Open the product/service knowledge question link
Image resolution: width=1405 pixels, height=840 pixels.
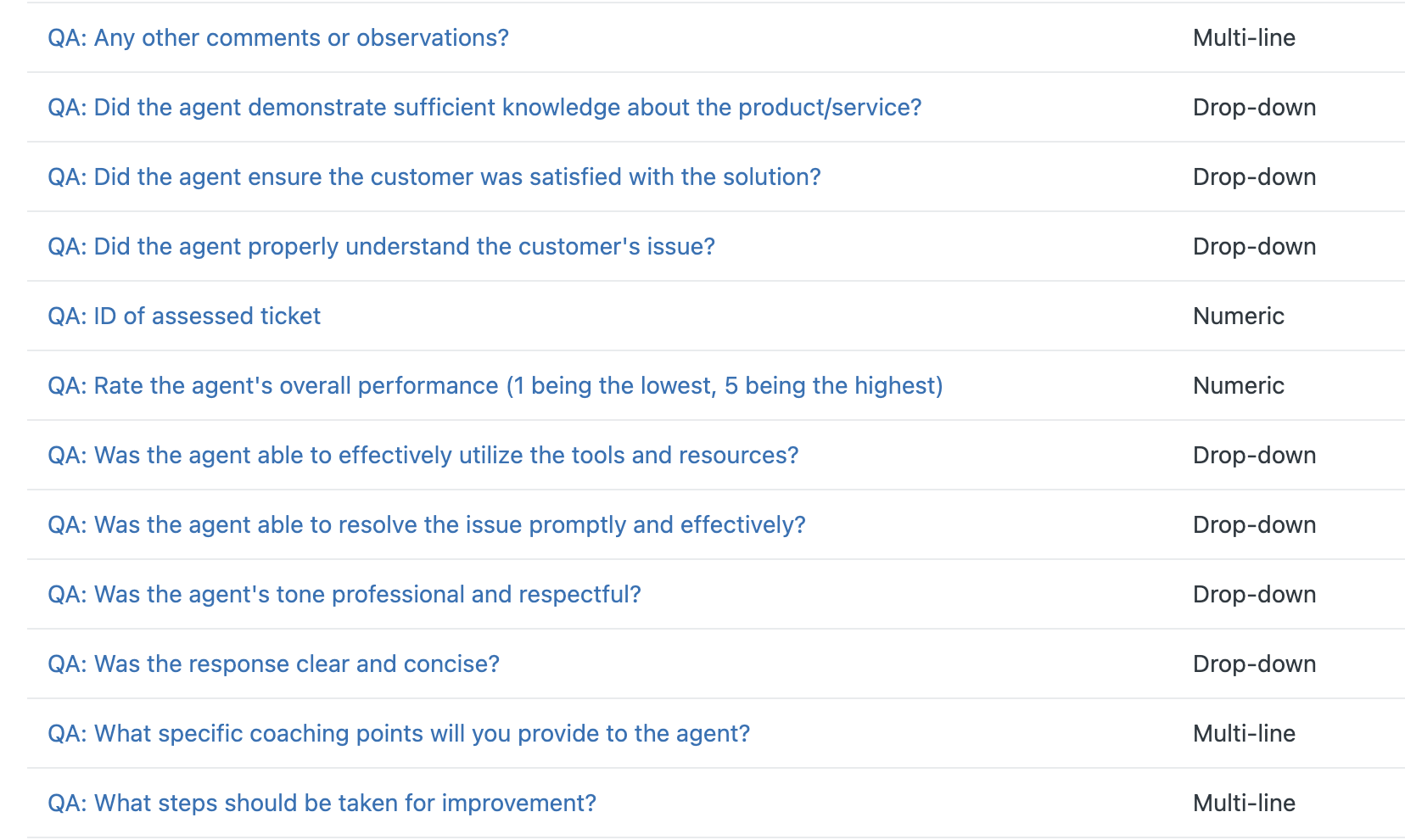(x=484, y=108)
